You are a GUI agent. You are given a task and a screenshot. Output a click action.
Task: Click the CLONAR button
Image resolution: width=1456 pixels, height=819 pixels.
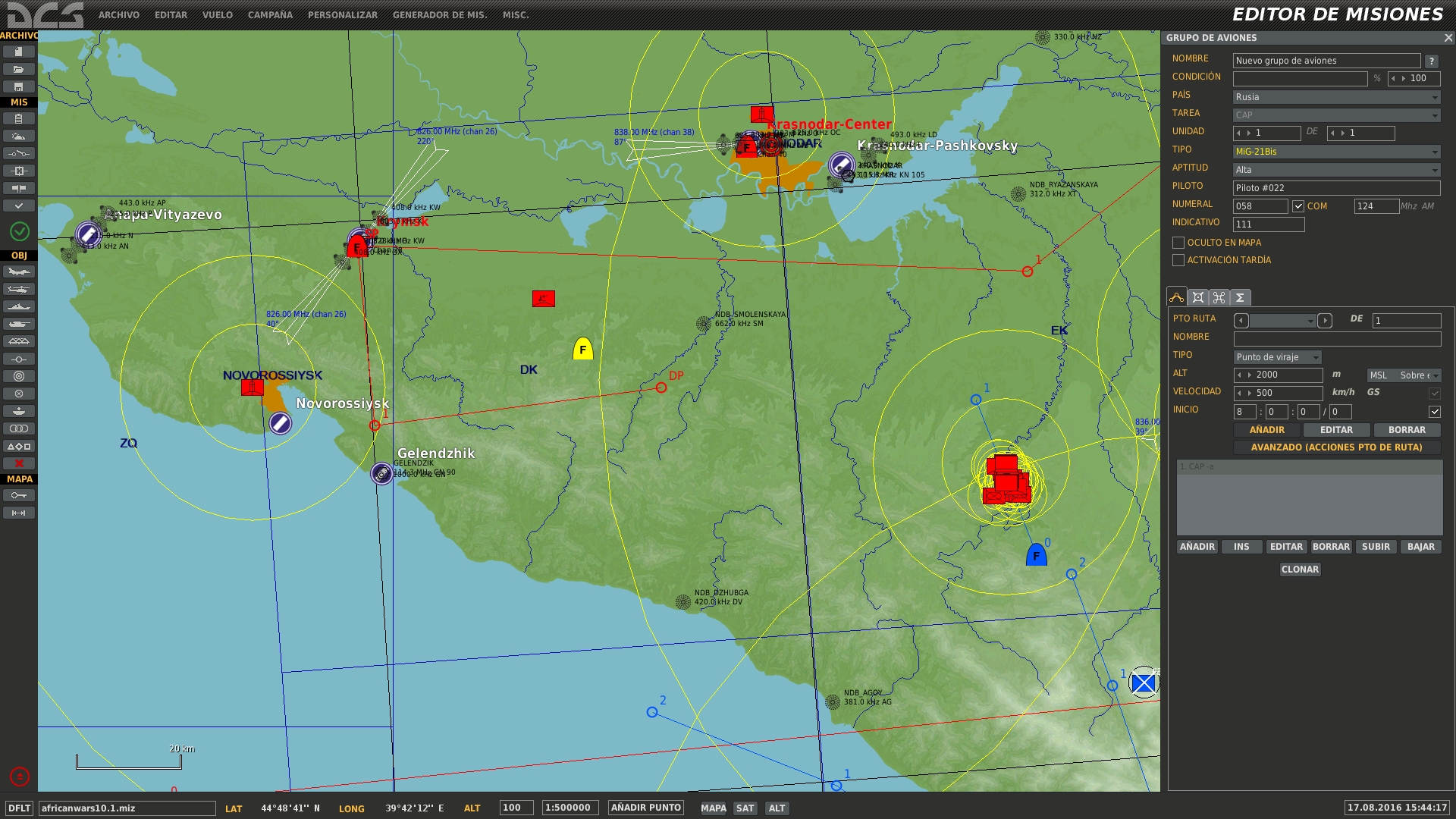tap(1300, 570)
